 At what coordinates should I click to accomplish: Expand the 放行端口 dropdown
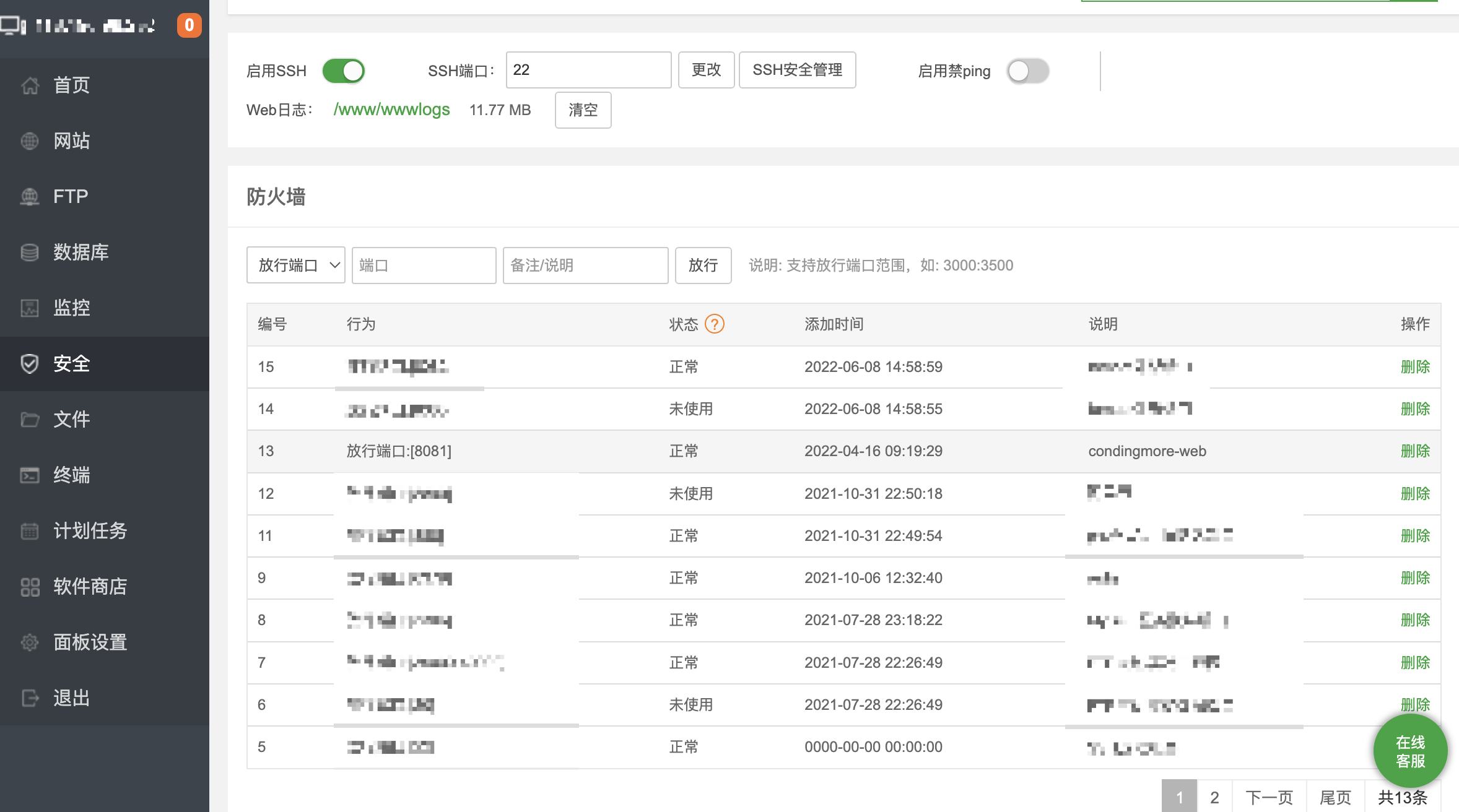click(x=296, y=266)
